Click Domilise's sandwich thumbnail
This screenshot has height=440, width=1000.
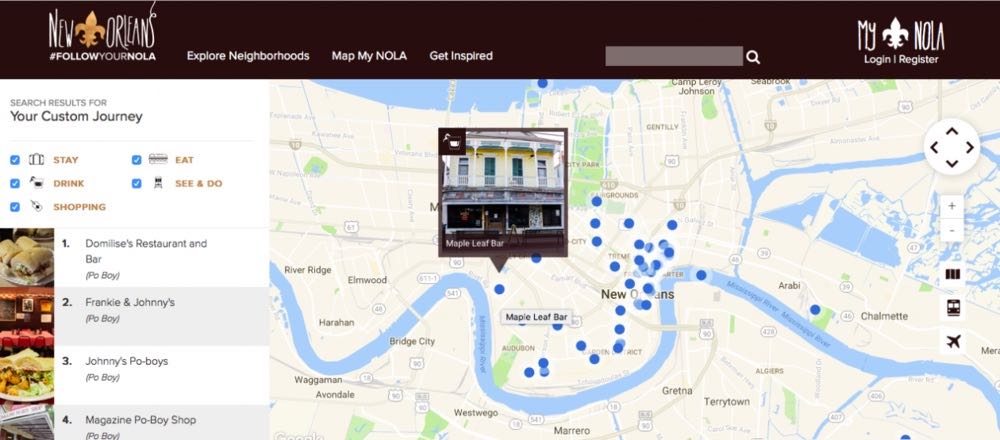(x=27, y=257)
